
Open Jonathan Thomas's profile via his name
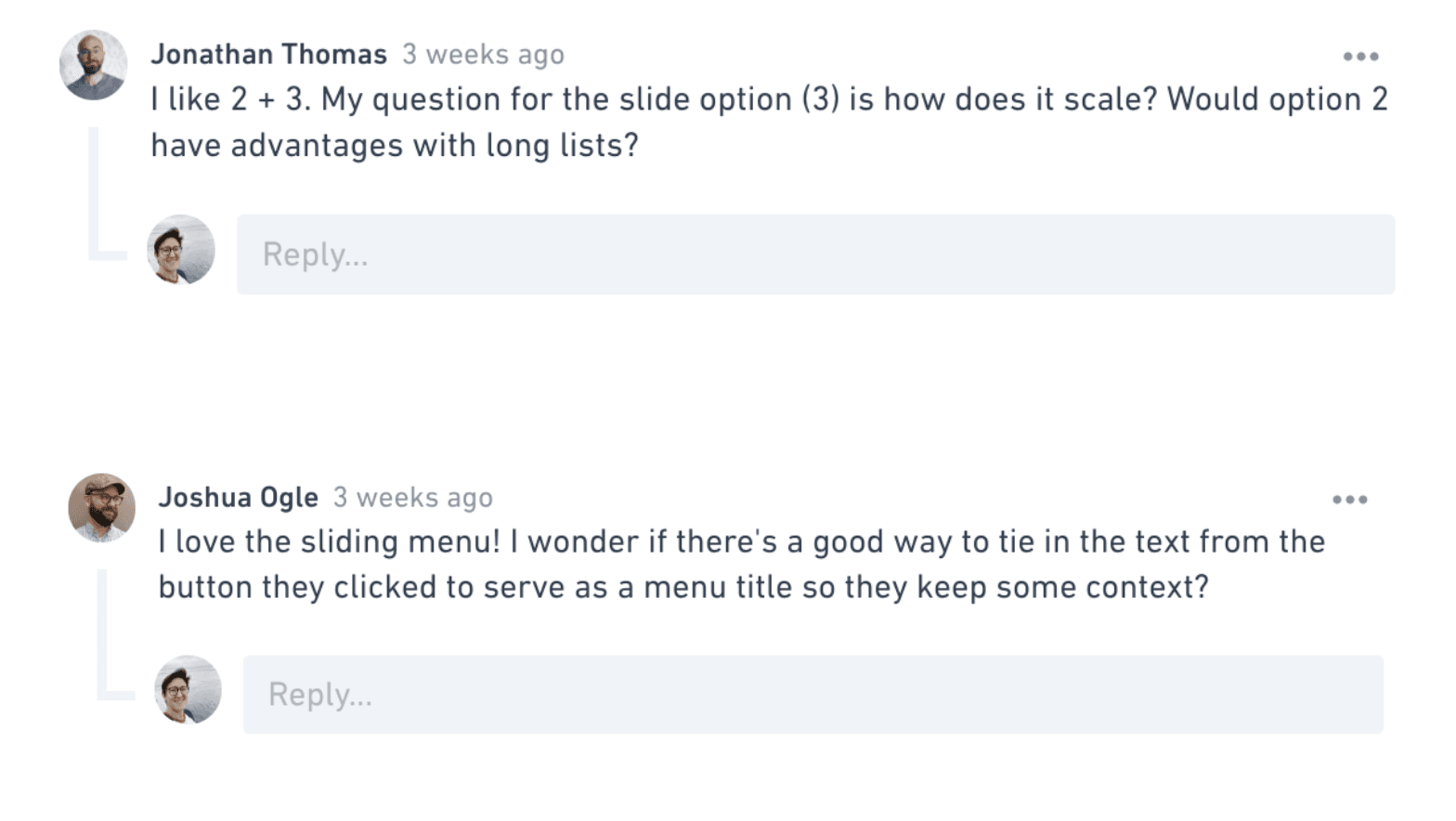268,55
